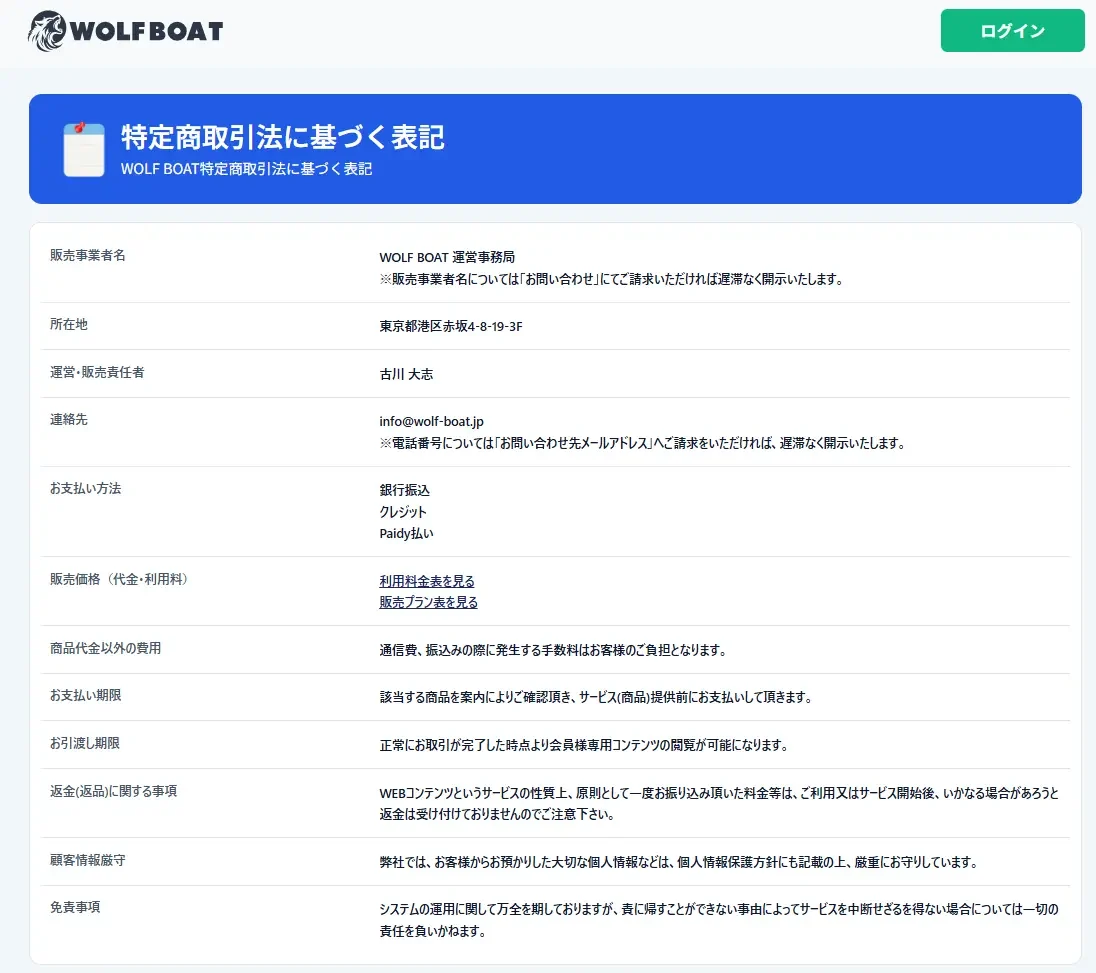Click the label 運営・販売責任者
Screen dimensions: 1096x973
[x=97, y=372]
